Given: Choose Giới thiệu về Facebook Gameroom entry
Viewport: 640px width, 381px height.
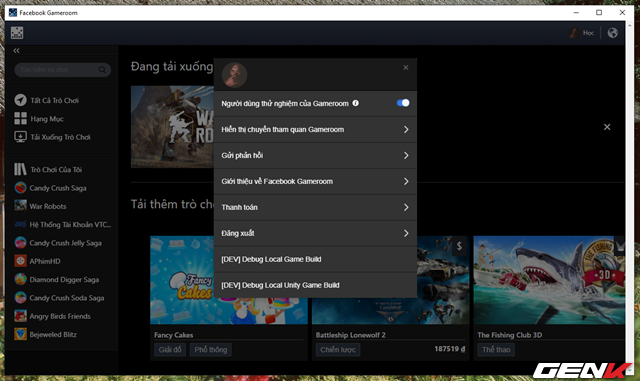Looking at the screenshot, I should coord(315,181).
